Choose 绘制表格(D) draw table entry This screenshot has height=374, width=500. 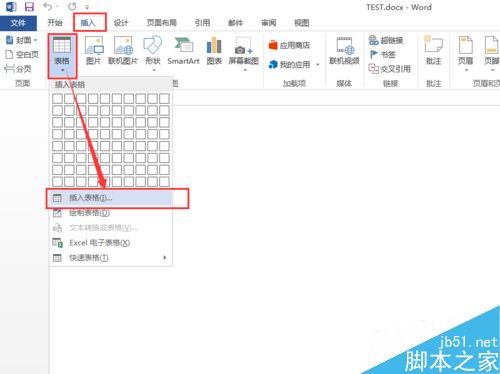coord(111,213)
